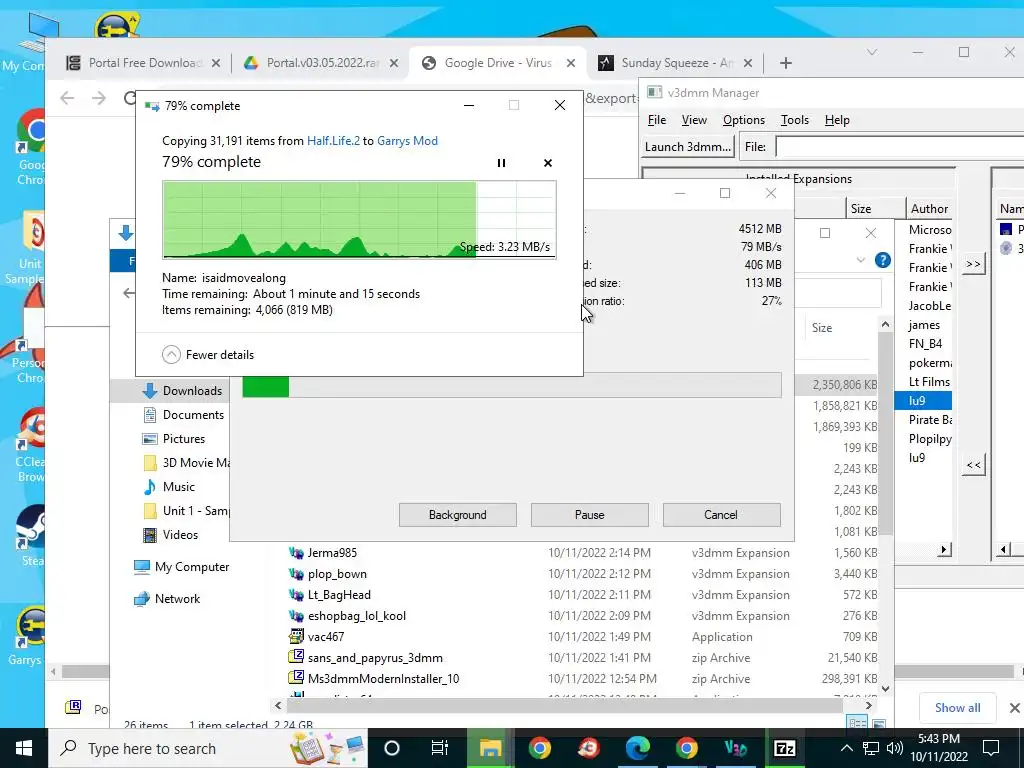Click the extraction progress bar
Screen dimensions: 1024x768
(511, 385)
